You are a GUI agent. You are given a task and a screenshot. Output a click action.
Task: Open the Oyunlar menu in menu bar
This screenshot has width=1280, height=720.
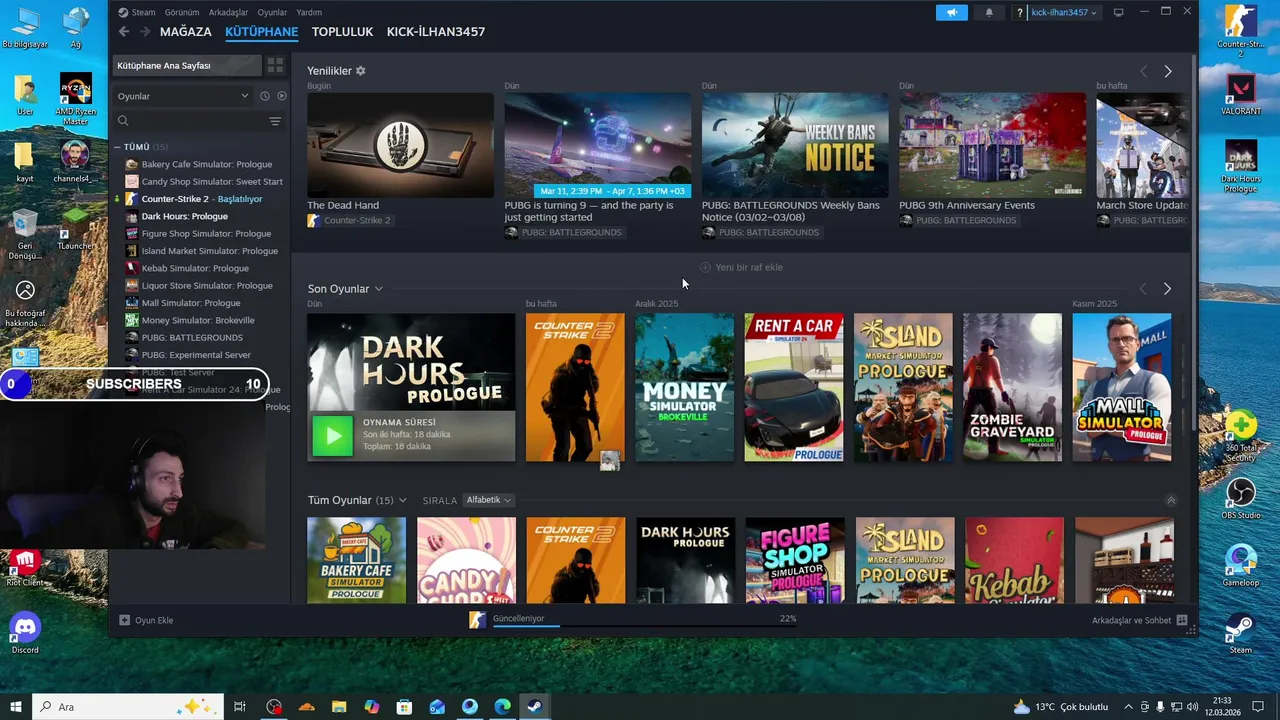click(272, 12)
